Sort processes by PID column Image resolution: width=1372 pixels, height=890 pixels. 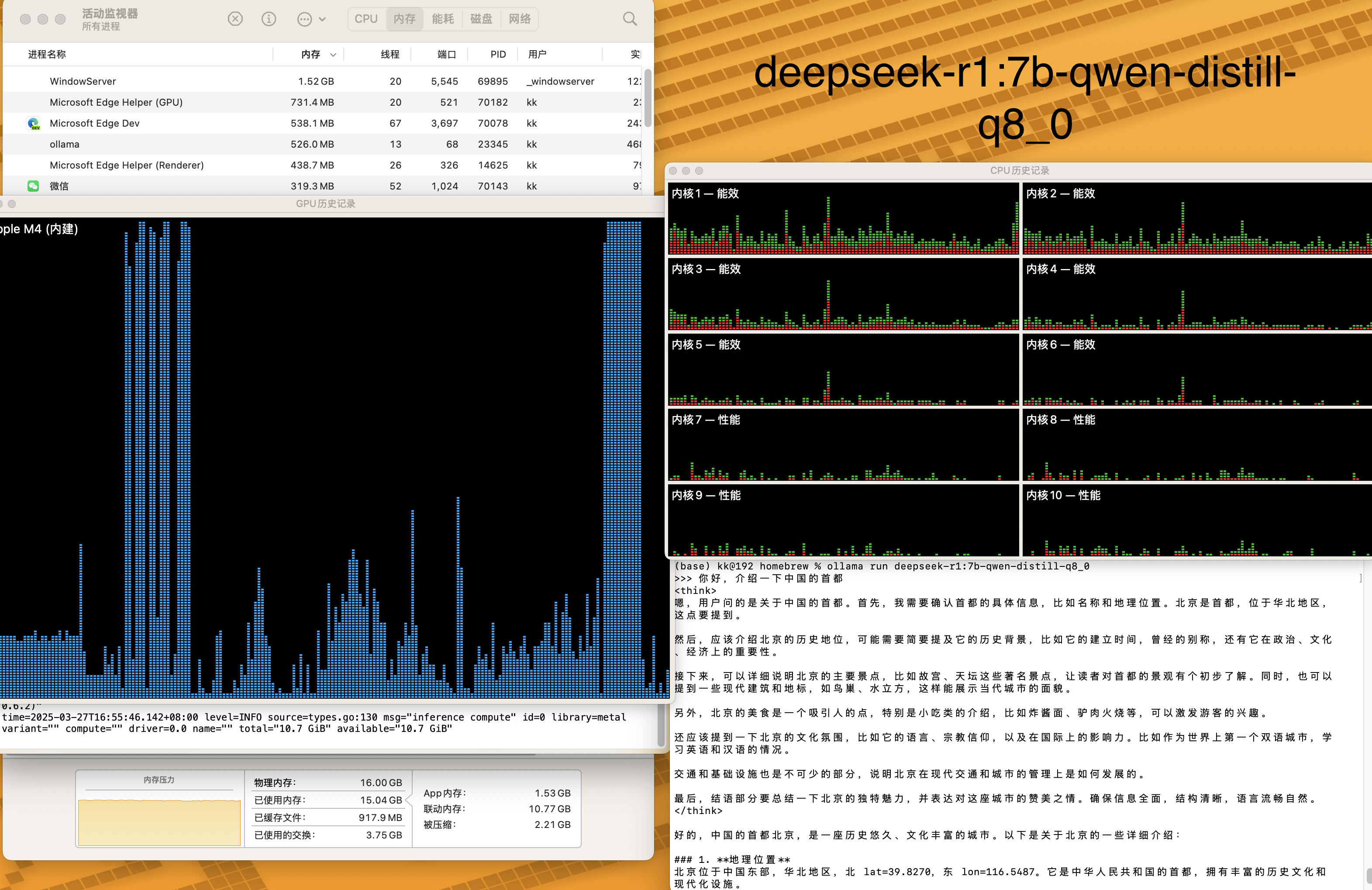point(497,54)
